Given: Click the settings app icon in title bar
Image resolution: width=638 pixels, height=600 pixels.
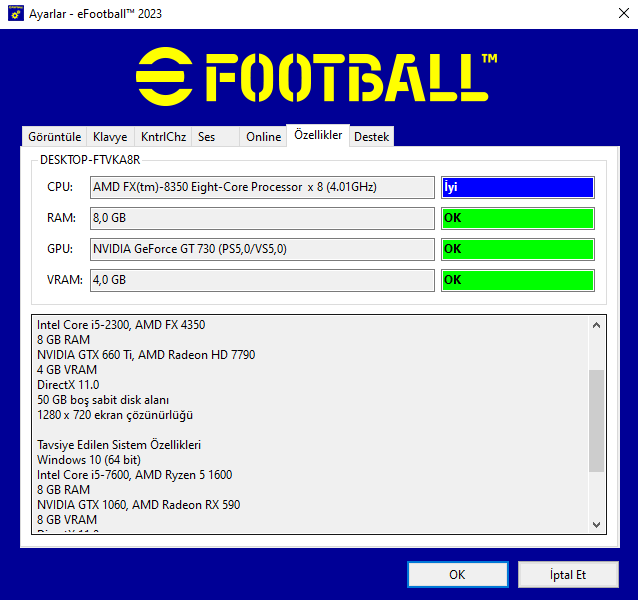Looking at the screenshot, I should pyautogui.click(x=16, y=13).
